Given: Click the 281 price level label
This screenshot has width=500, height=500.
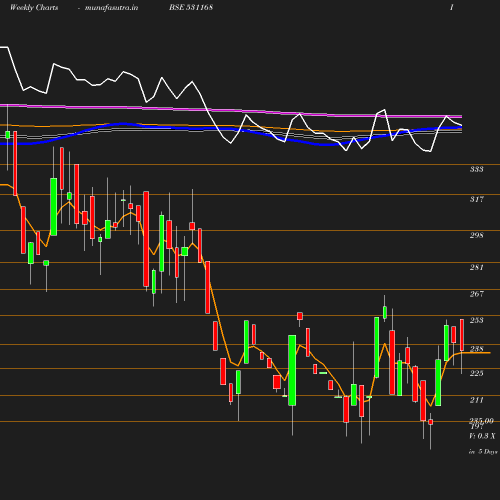Looking at the screenshot, I should [x=477, y=267].
